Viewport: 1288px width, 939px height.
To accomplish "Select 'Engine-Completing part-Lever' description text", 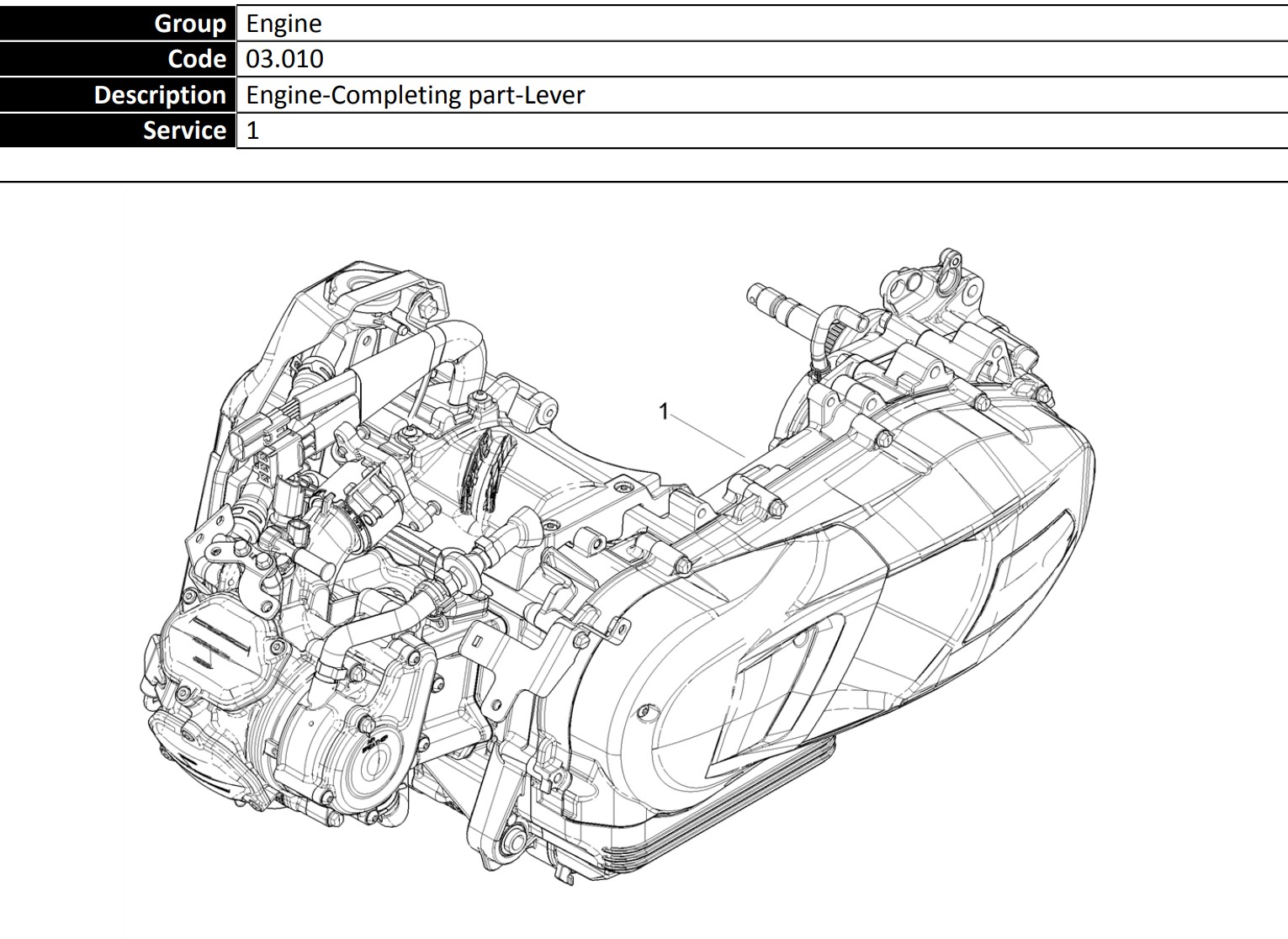I will pyautogui.click(x=415, y=95).
